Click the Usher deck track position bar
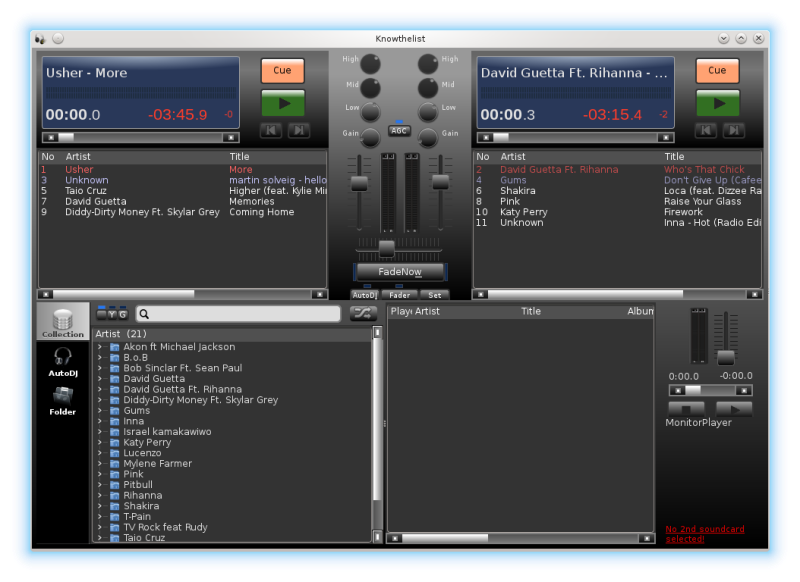Screen dimensions: 800x582 point(141,138)
